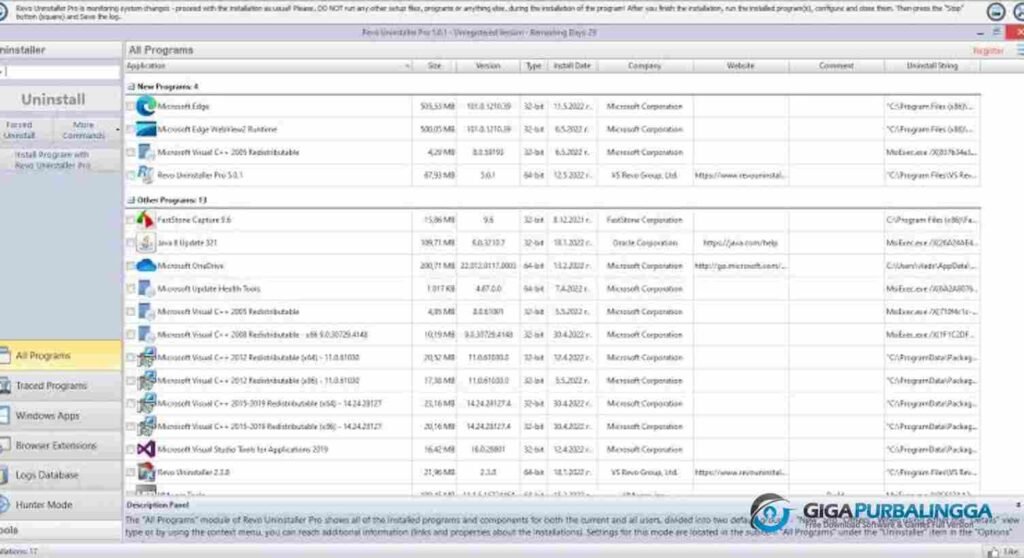Click the Java 8 Update 321 icon
This screenshot has width=1024, height=558.
click(146, 243)
